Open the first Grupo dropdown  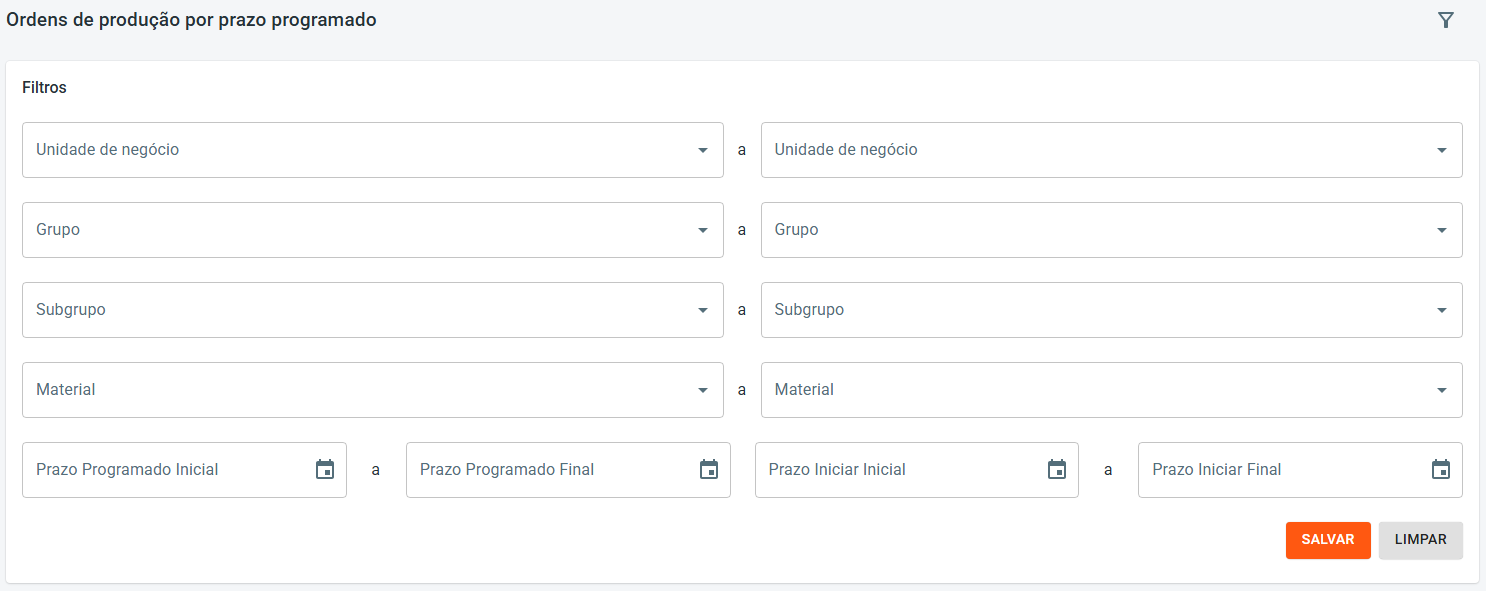coord(702,230)
